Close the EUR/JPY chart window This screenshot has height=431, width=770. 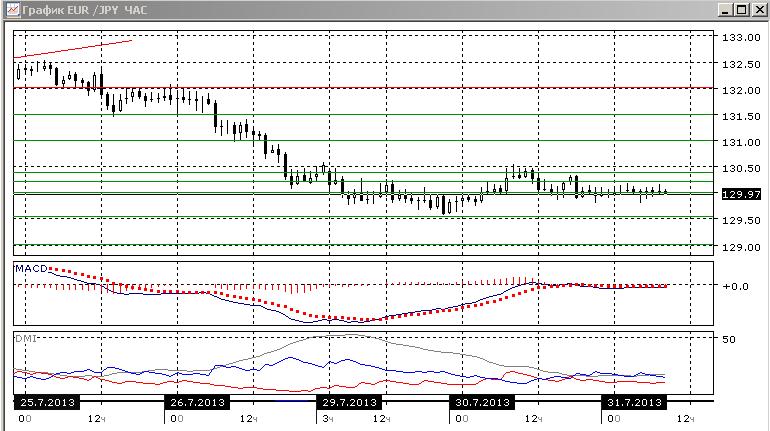pos(759,10)
